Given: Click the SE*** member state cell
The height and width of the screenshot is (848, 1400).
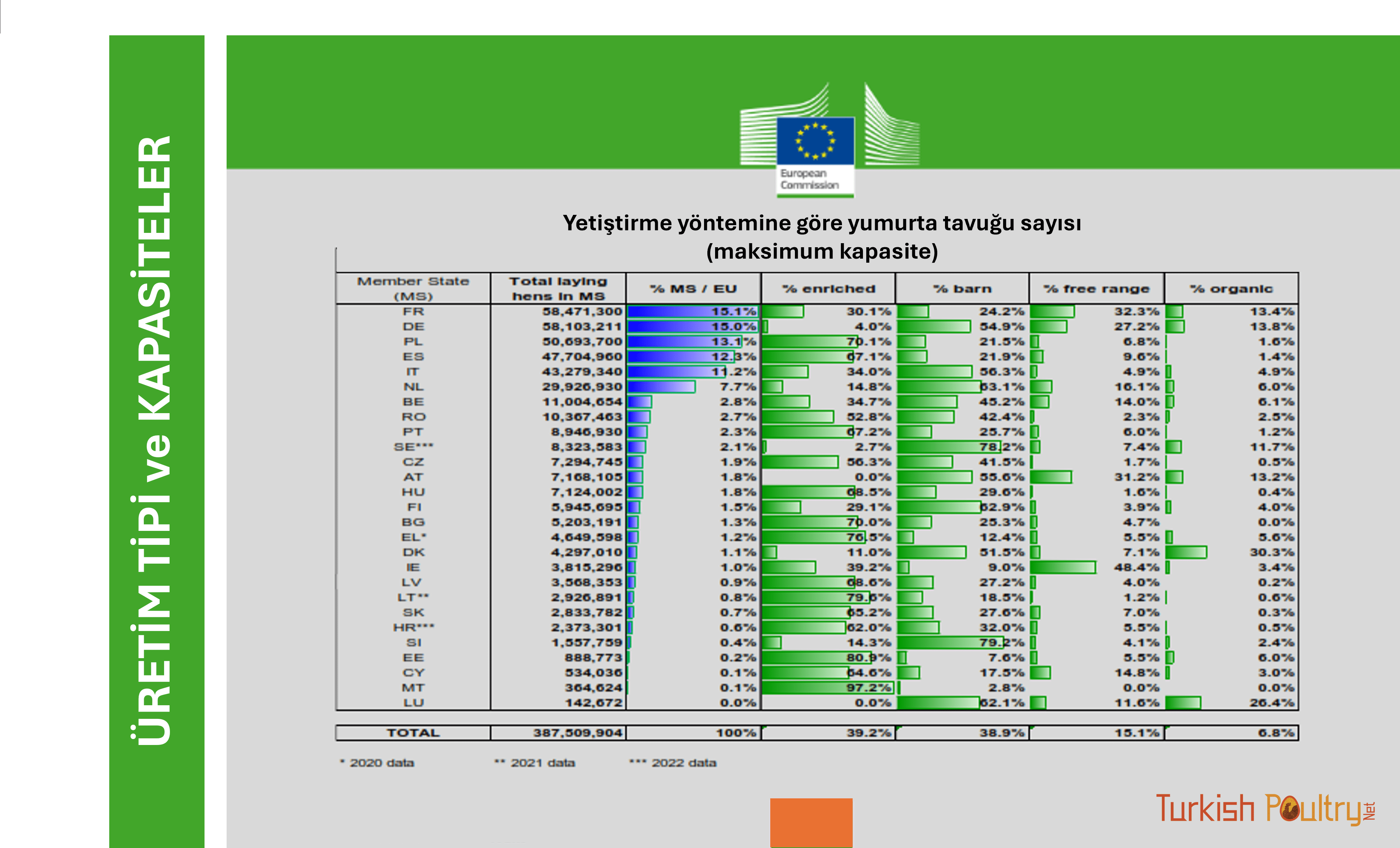Looking at the screenshot, I should 413,447.
